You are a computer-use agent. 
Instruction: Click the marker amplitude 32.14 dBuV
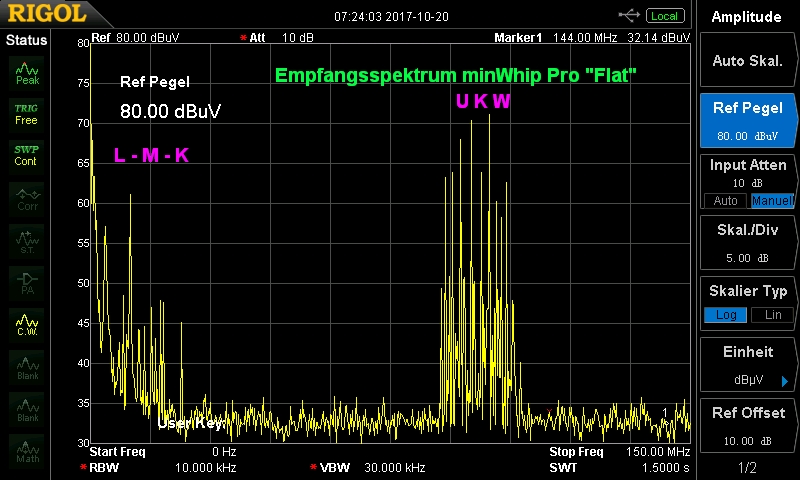[659, 38]
